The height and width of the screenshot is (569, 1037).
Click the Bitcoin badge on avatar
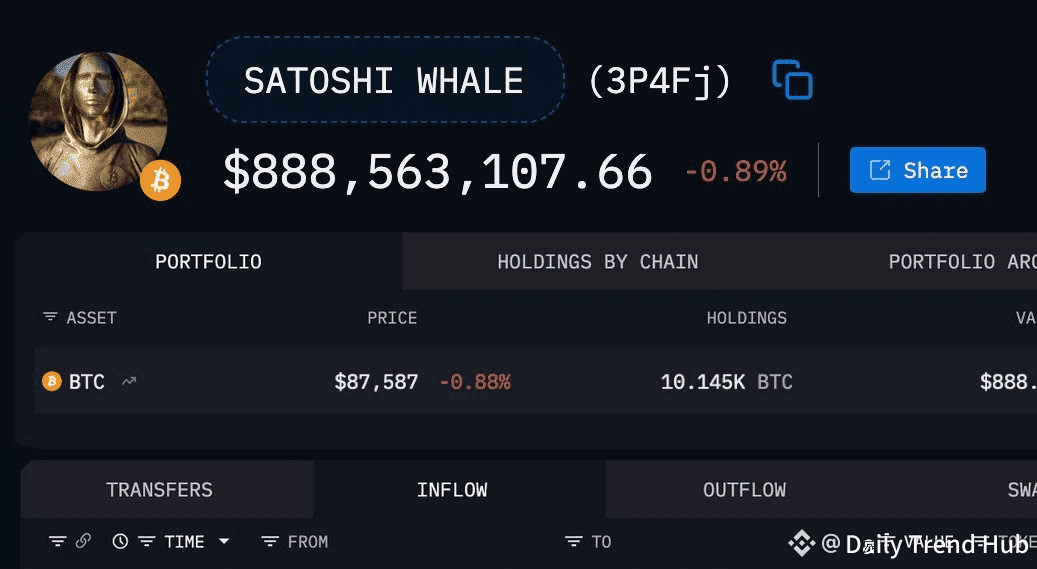[x=160, y=181]
